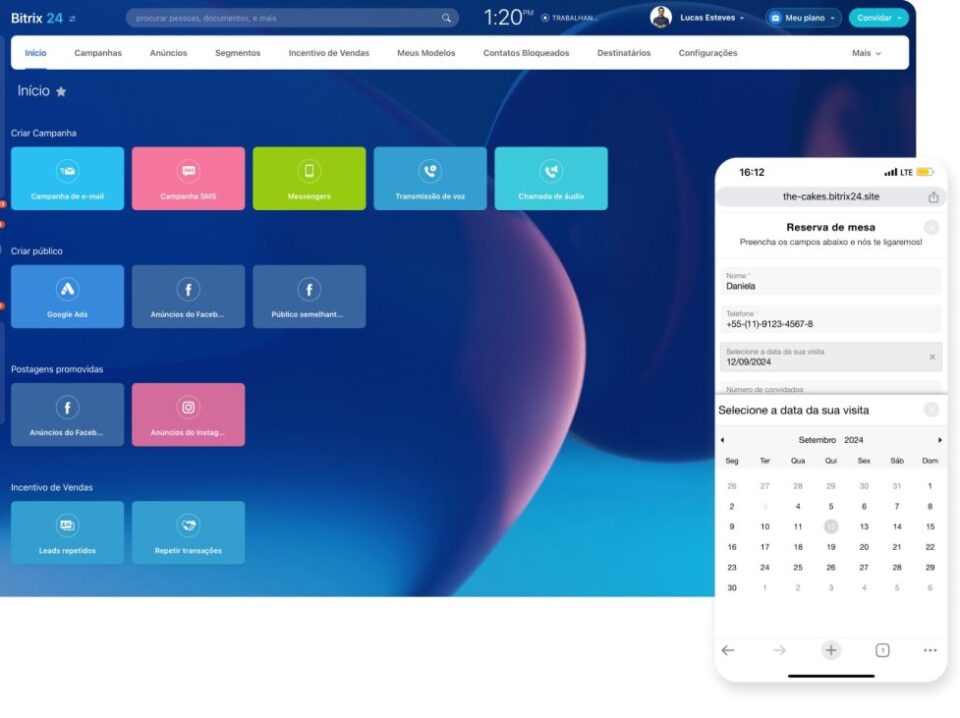
Task: Go to the Segmentos tab
Action: 238,53
